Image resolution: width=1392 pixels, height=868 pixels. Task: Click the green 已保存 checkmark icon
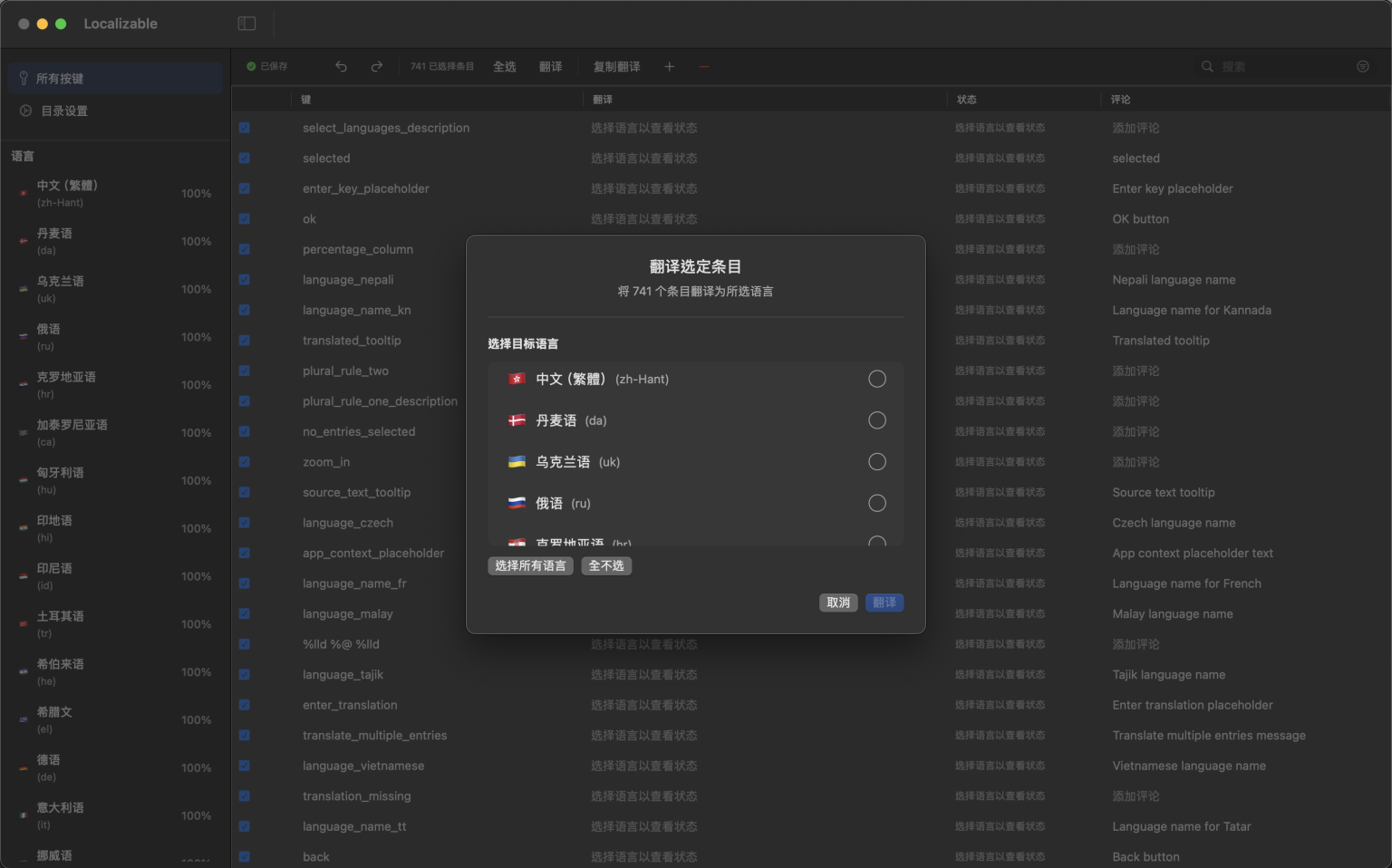point(251,66)
